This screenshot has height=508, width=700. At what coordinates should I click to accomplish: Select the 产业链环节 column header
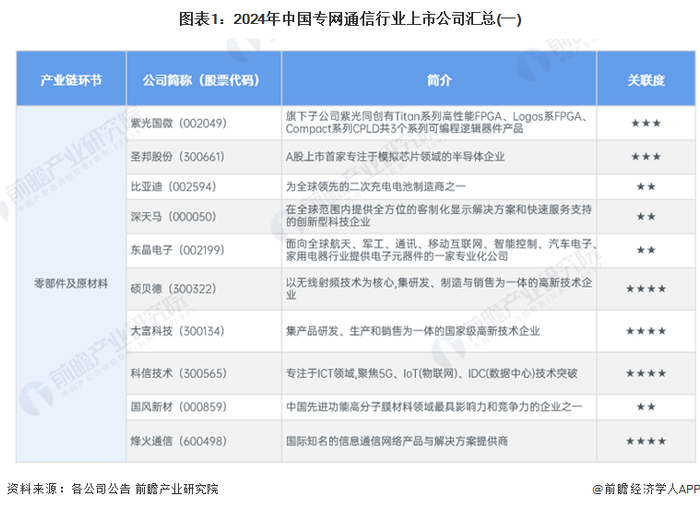tap(71, 80)
